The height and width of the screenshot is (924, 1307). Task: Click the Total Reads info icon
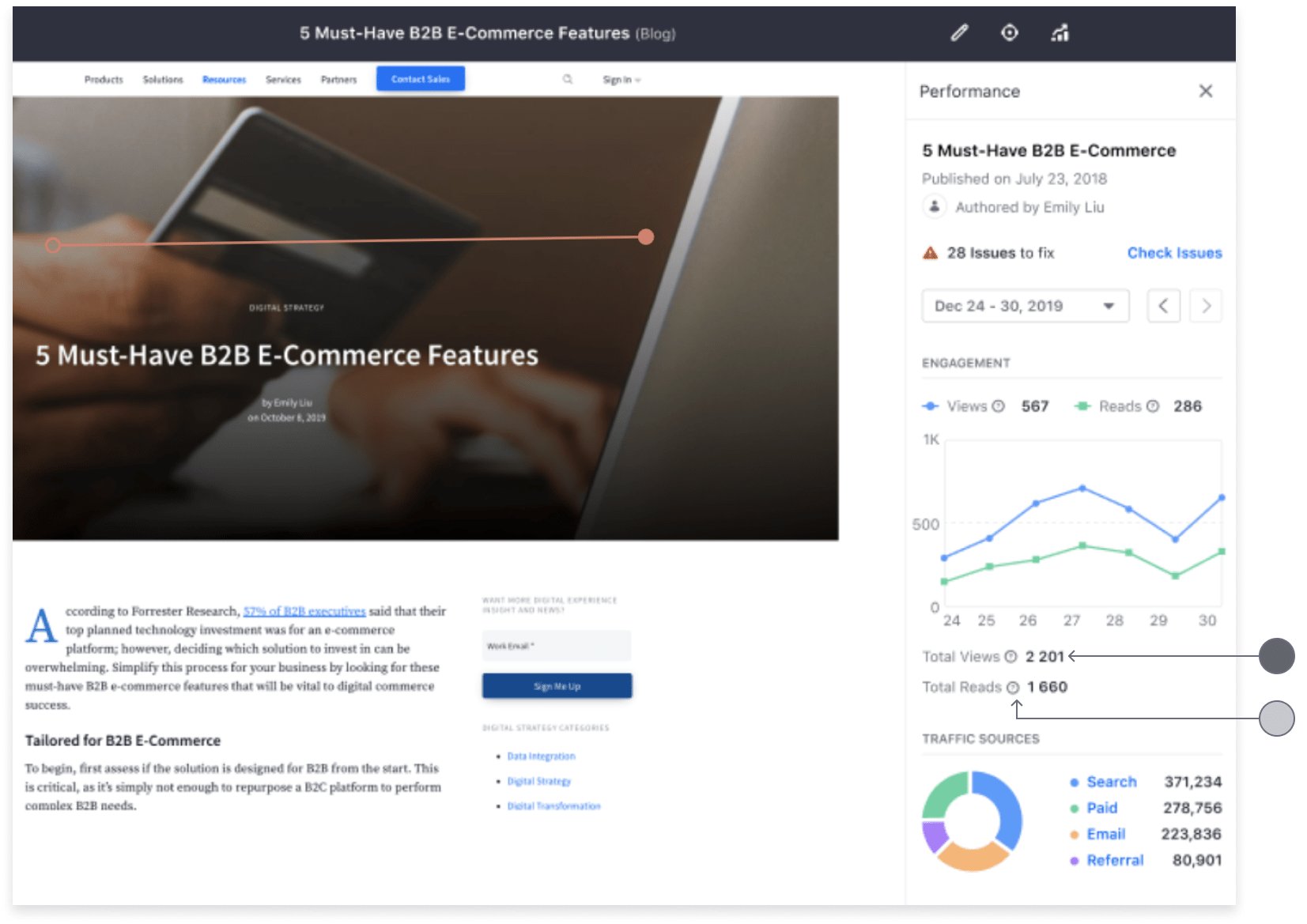pyautogui.click(x=1013, y=688)
